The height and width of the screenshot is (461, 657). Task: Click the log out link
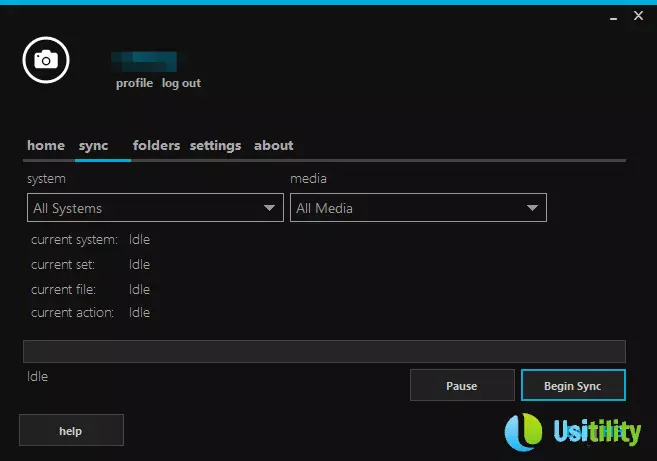coord(181,83)
